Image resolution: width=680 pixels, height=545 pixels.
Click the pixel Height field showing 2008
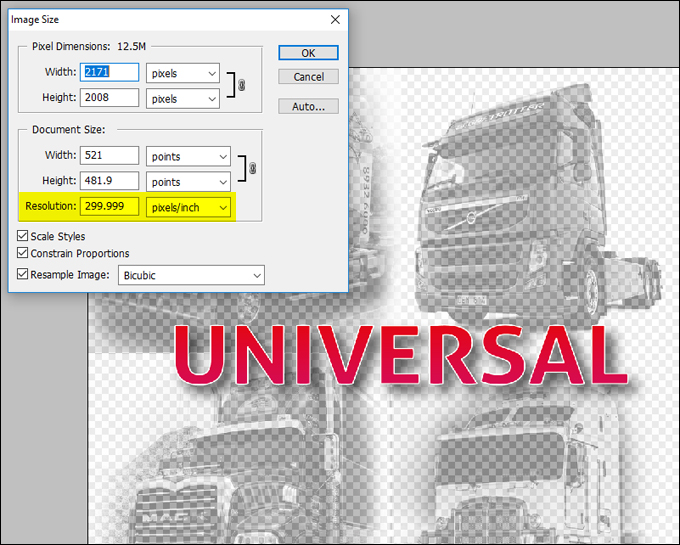click(109, 98)
